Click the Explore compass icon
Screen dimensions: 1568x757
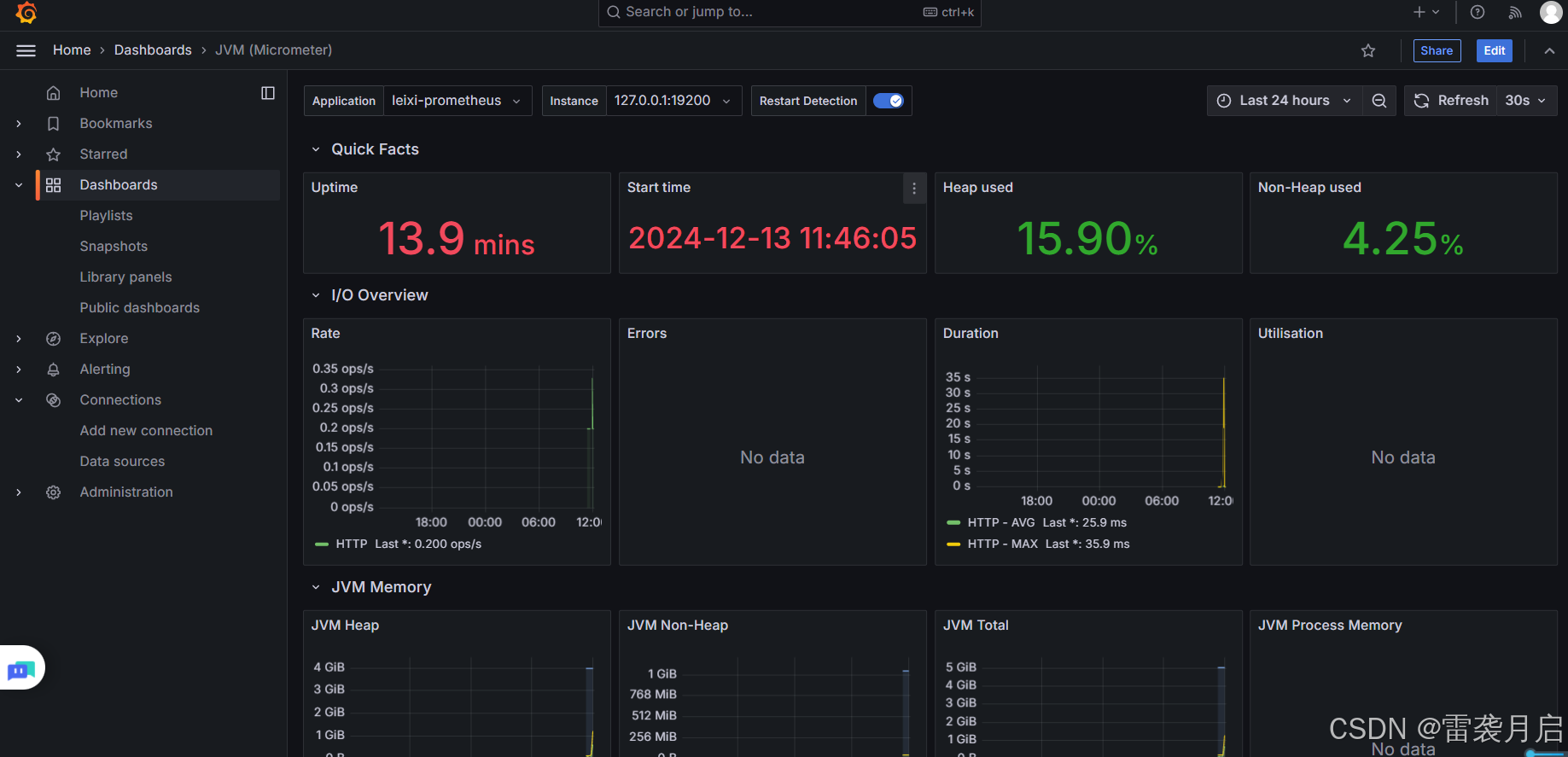[x=53, y=339]
